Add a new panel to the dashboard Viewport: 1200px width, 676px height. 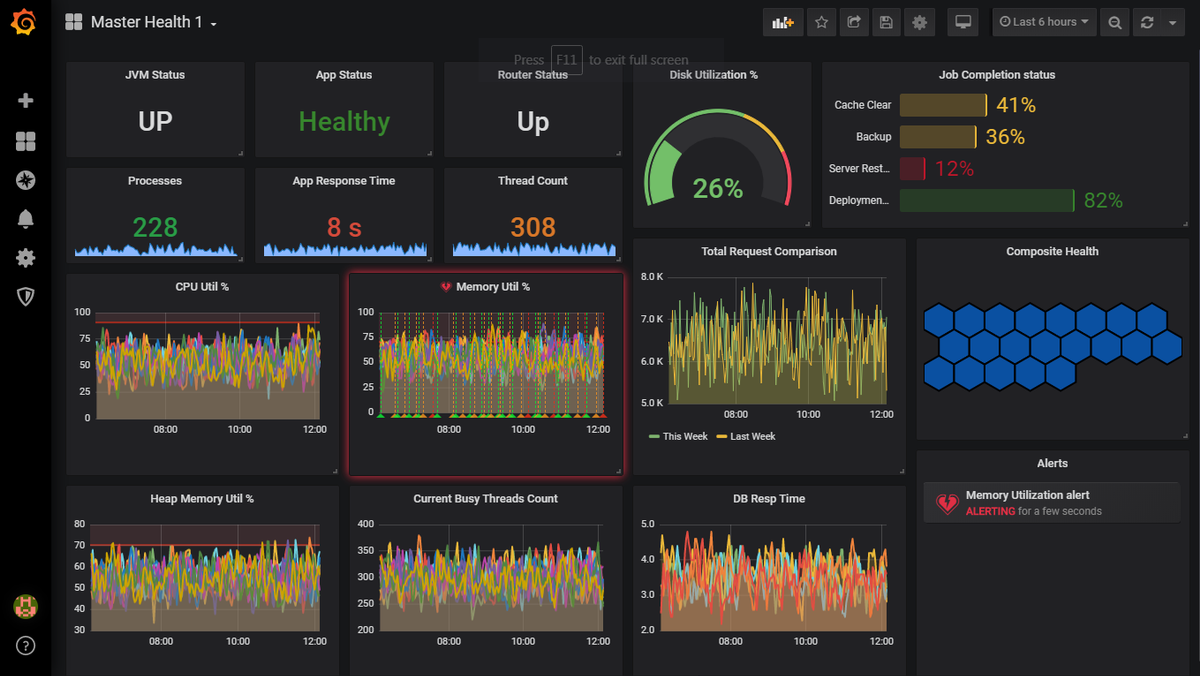pos(783,21)
